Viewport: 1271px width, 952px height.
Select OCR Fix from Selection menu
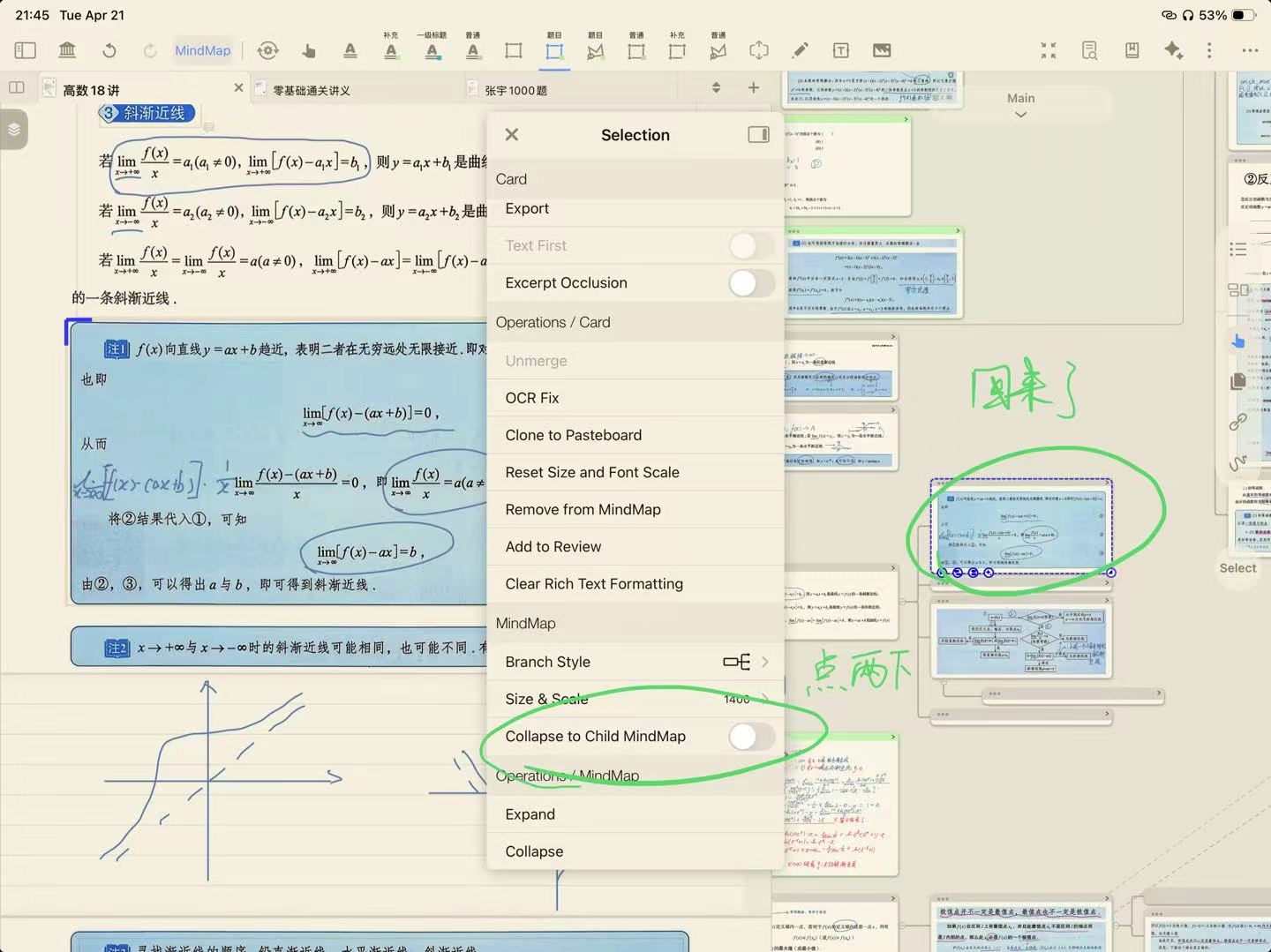532,398
